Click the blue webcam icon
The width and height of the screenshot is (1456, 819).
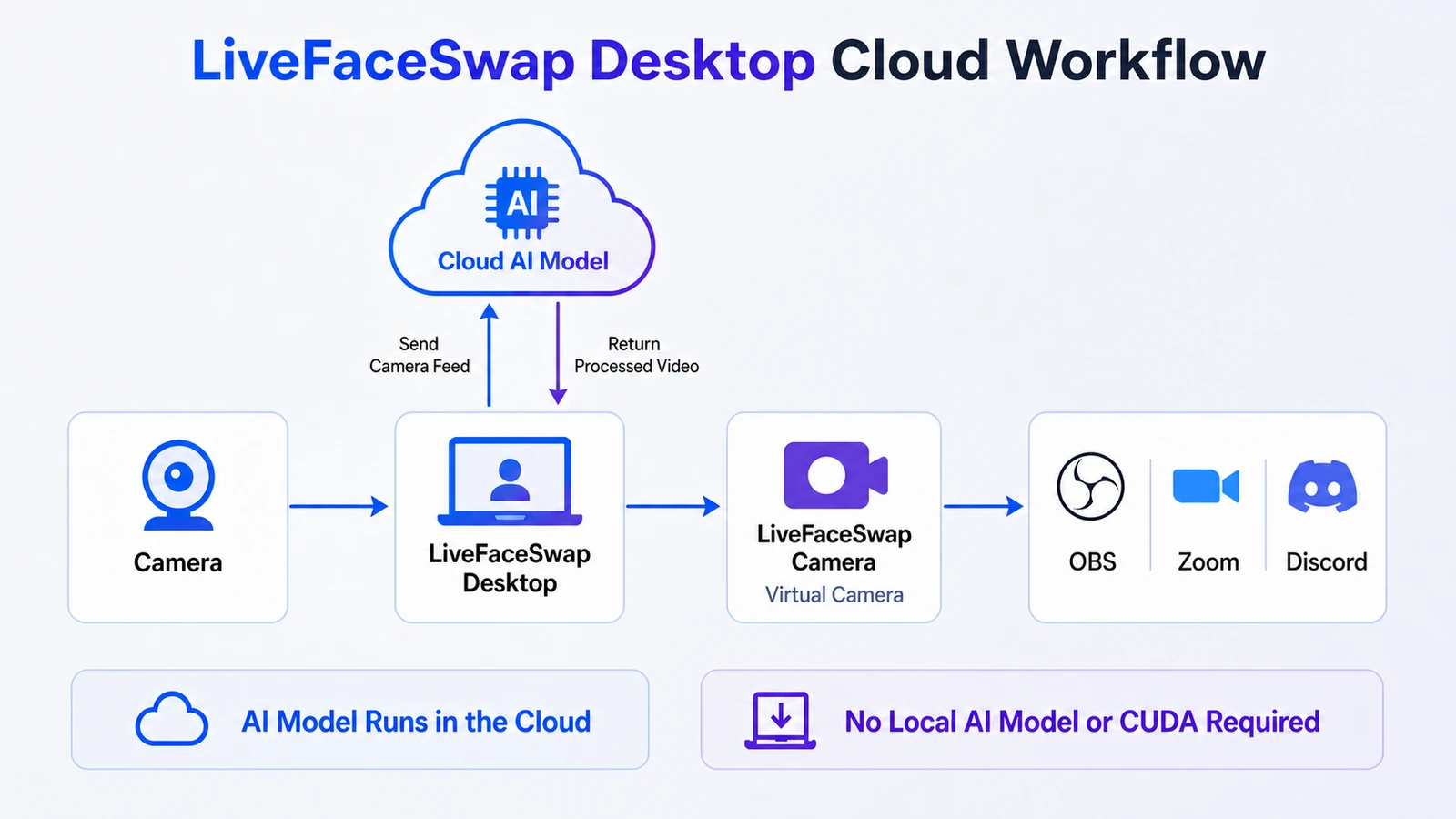pyautogui.click(x=178, y=485)
